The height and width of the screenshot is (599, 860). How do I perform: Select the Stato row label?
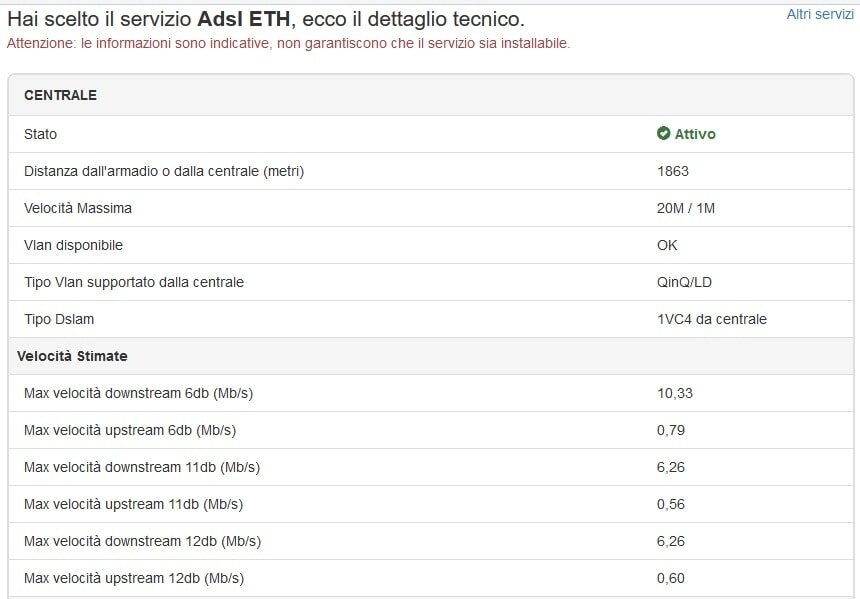41,134
